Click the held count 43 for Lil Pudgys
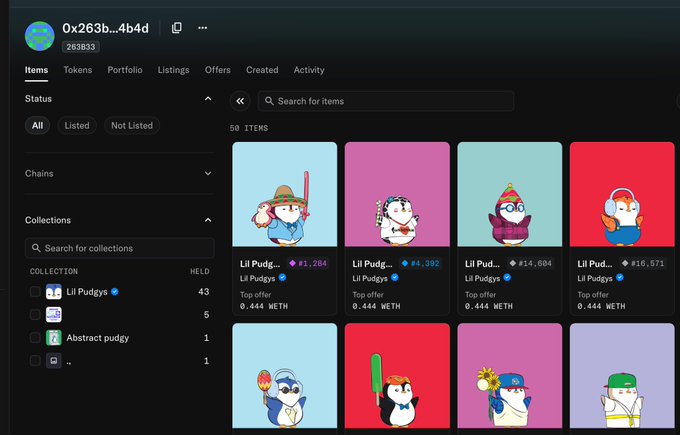Viewport: 680px width, 435px height. pyautogui.click(x=204, y=291)
